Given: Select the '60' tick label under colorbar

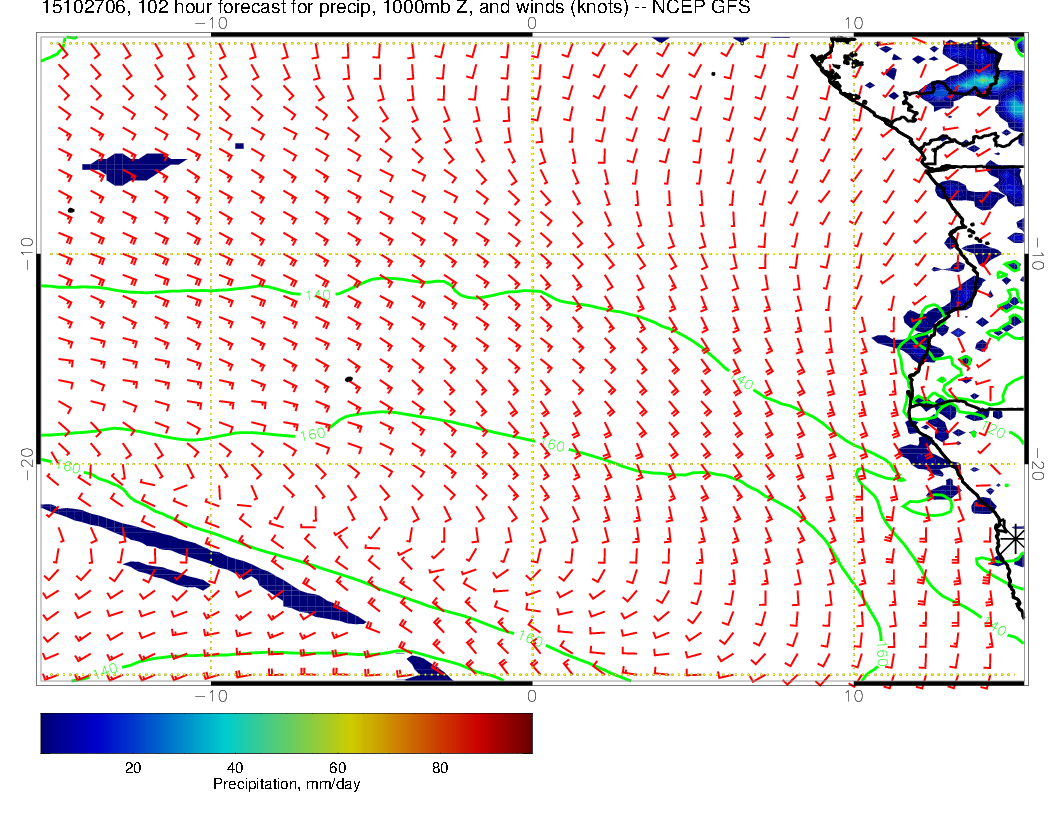Looking at the screenshot, I should tap(337, 768).
